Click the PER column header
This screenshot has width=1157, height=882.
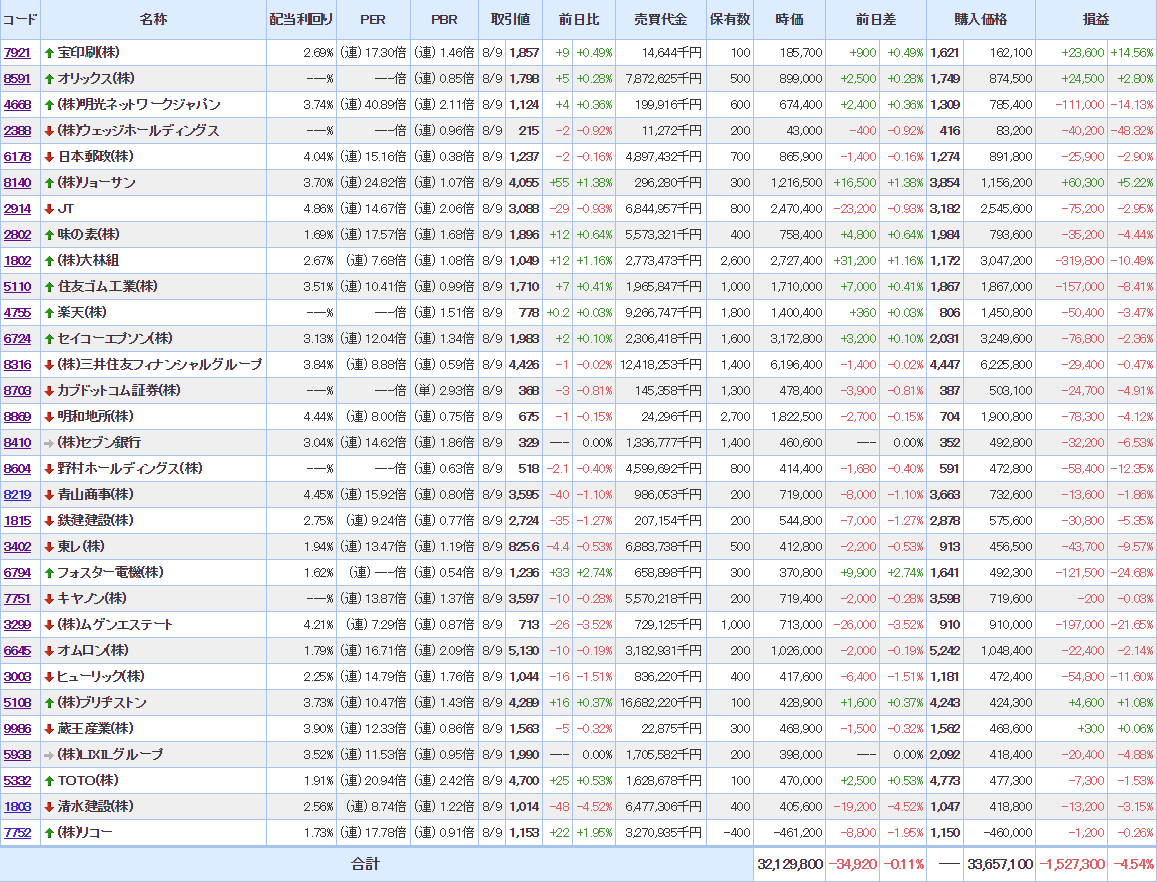click(x=372, y=20)
